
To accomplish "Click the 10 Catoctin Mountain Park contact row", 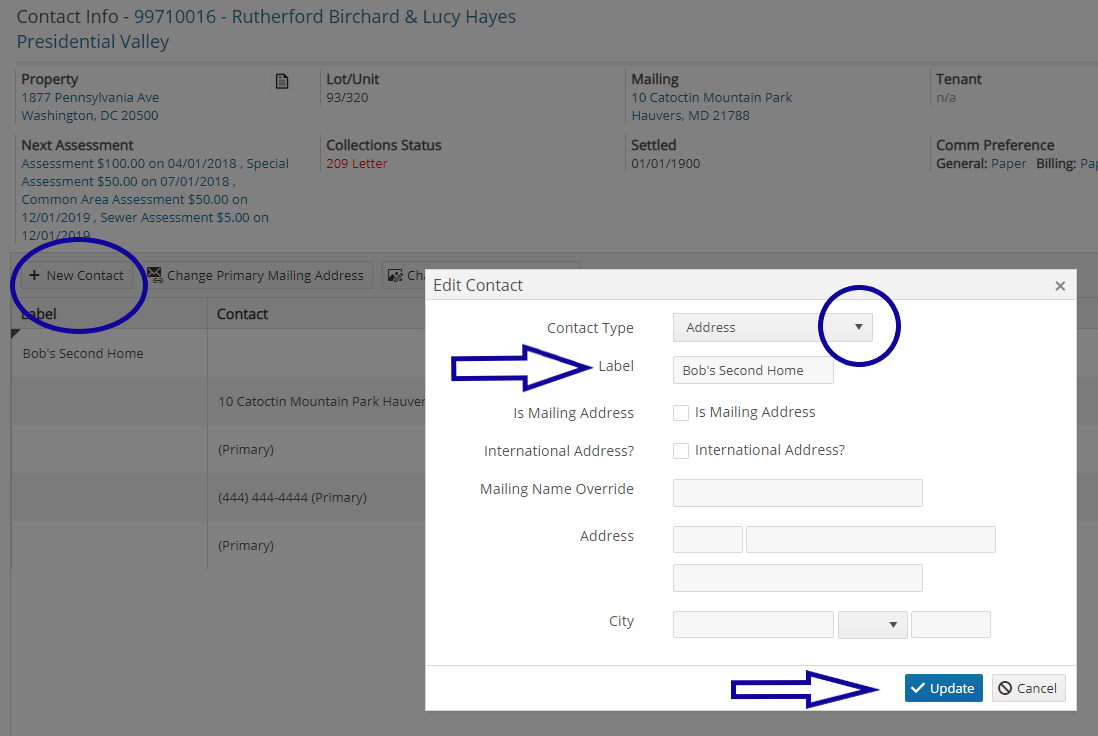I will (321, 401).
